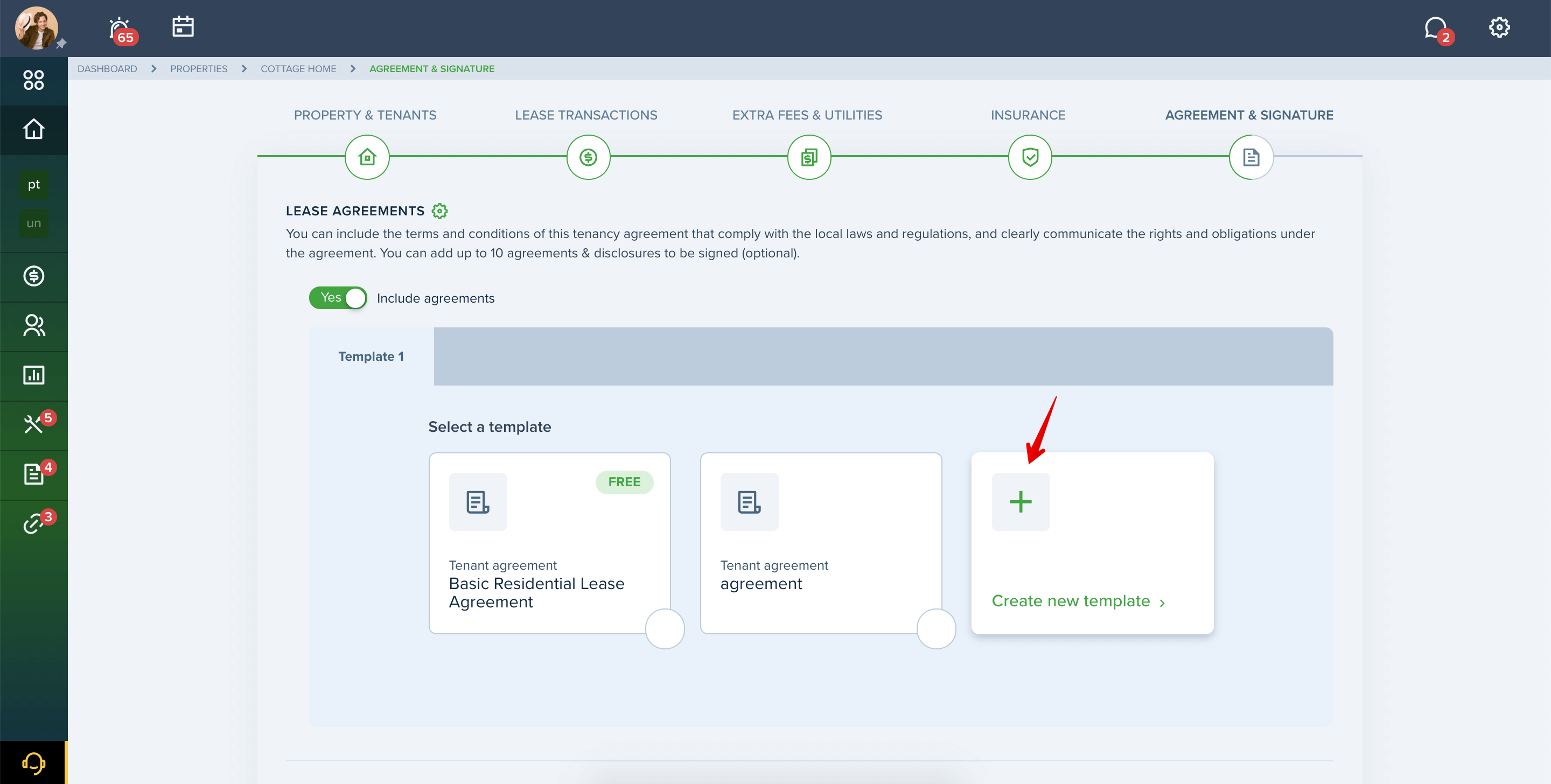The height and width of the screenshot is (784, 1551).
Task: Switch to the Template 1 tab
Action: coord(371,356)
